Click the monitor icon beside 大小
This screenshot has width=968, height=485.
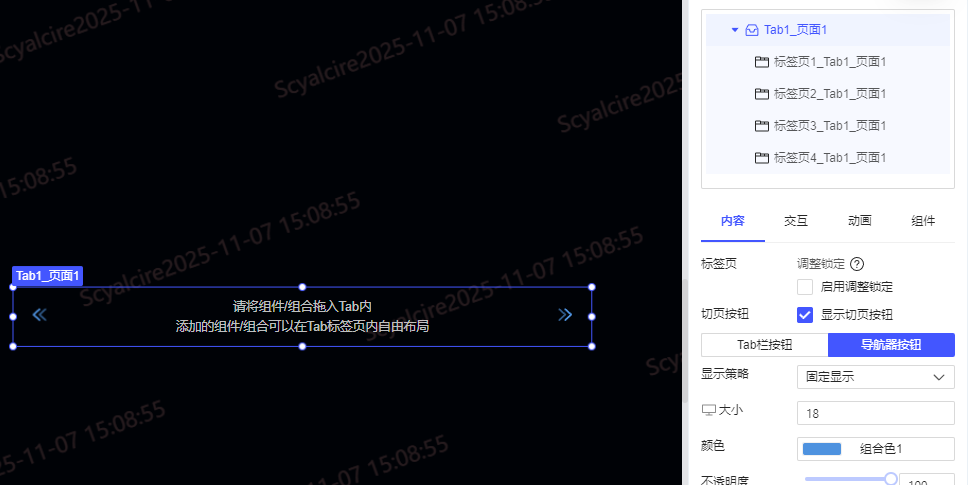click(x=709, y=410)
